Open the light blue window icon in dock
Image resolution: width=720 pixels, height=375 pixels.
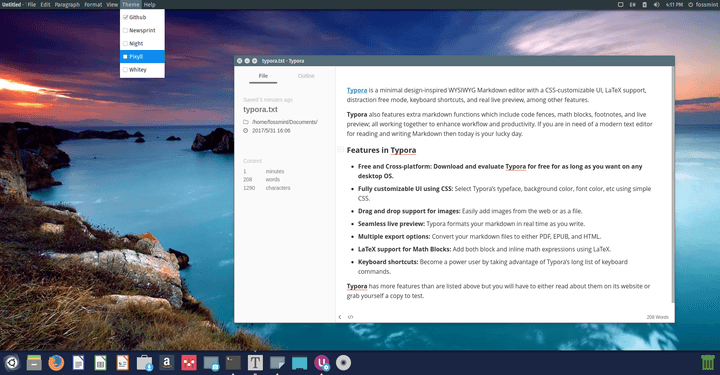tap(299, 363)
